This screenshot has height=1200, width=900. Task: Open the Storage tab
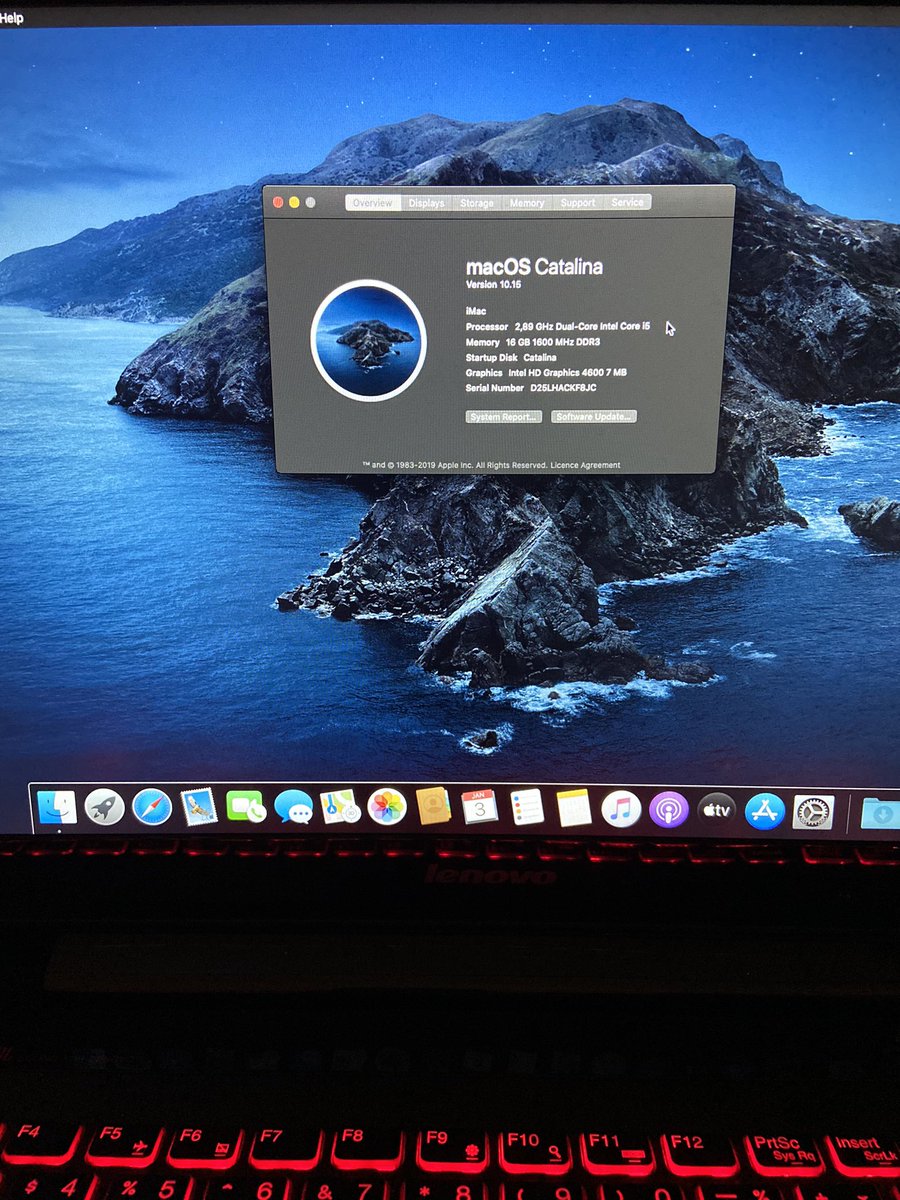[x=477, y=203]
